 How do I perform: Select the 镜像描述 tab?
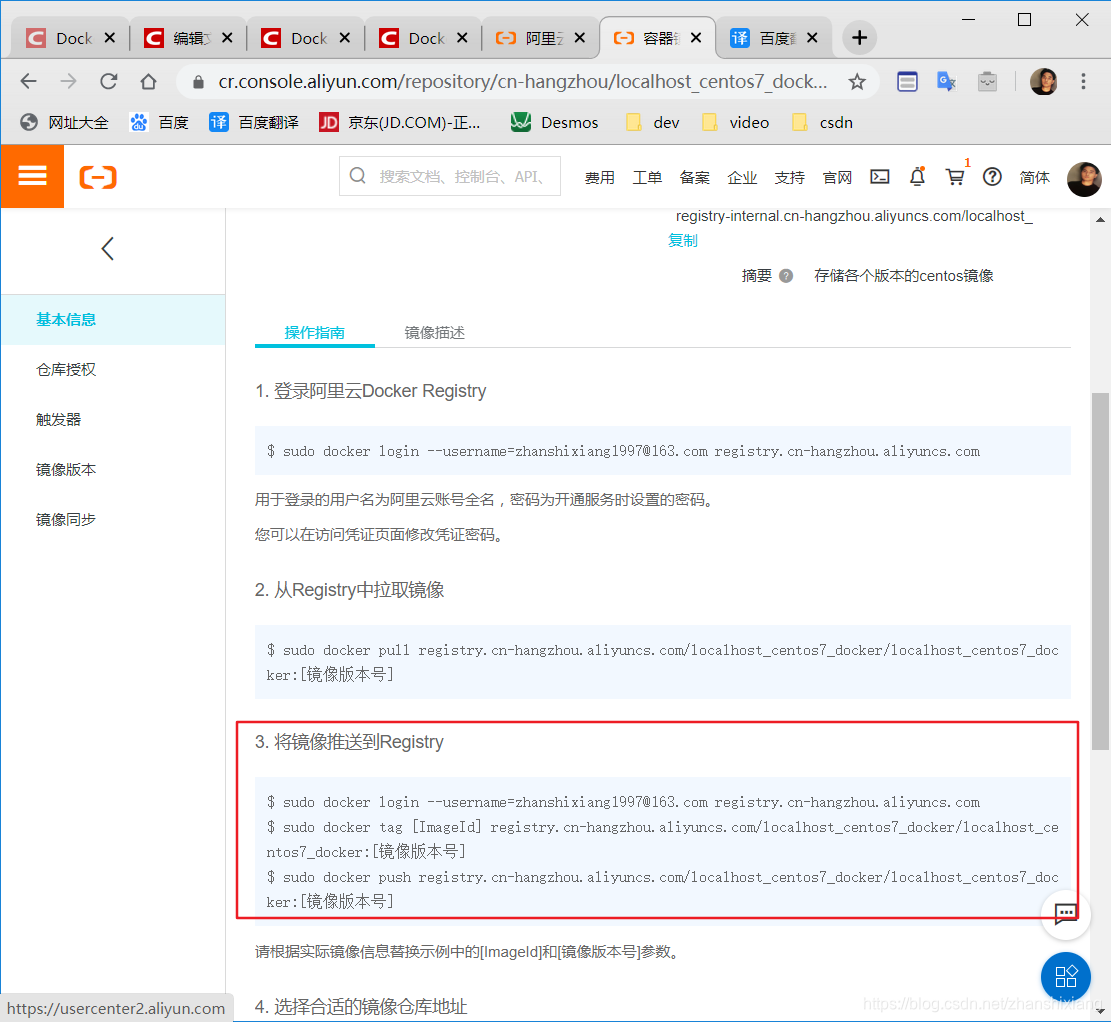pyautogui.click(x=434, y=332)
